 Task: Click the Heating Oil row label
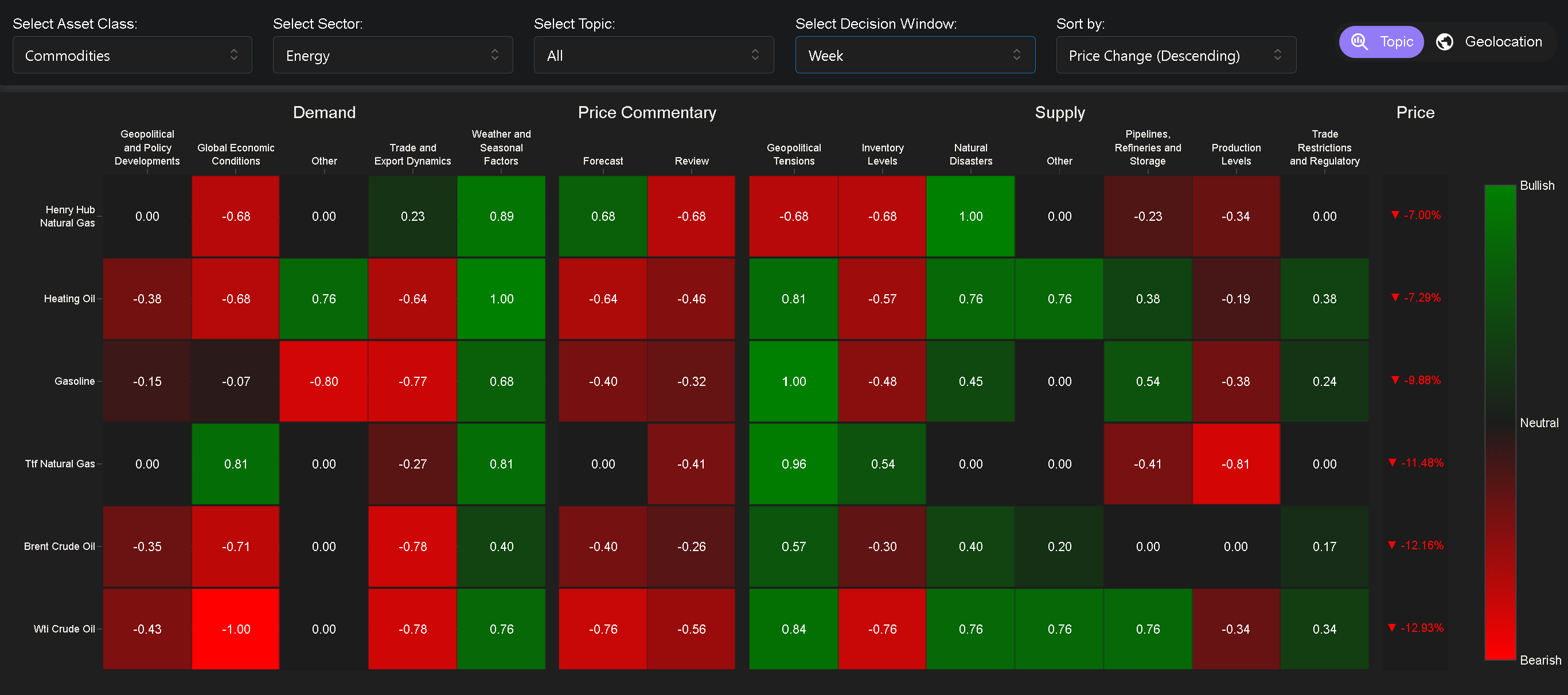(x=69, y=298)
